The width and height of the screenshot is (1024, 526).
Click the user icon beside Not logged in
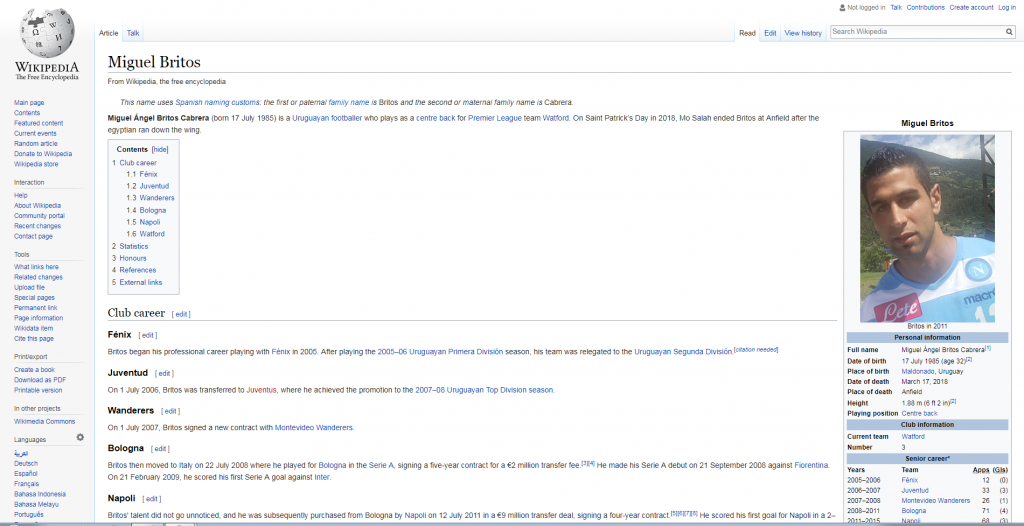842,7
